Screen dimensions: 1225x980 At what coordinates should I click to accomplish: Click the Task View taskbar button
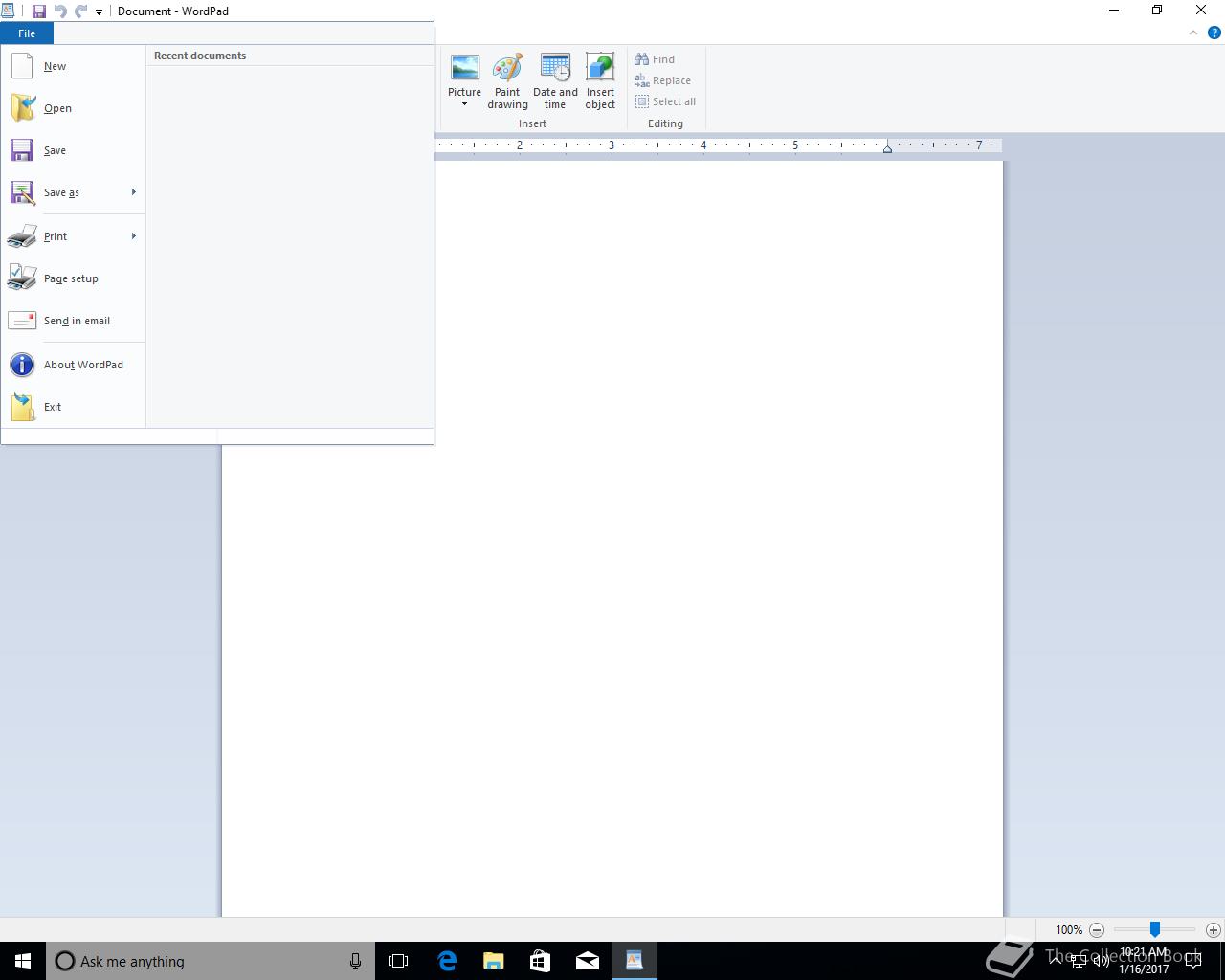click(398, 961)
